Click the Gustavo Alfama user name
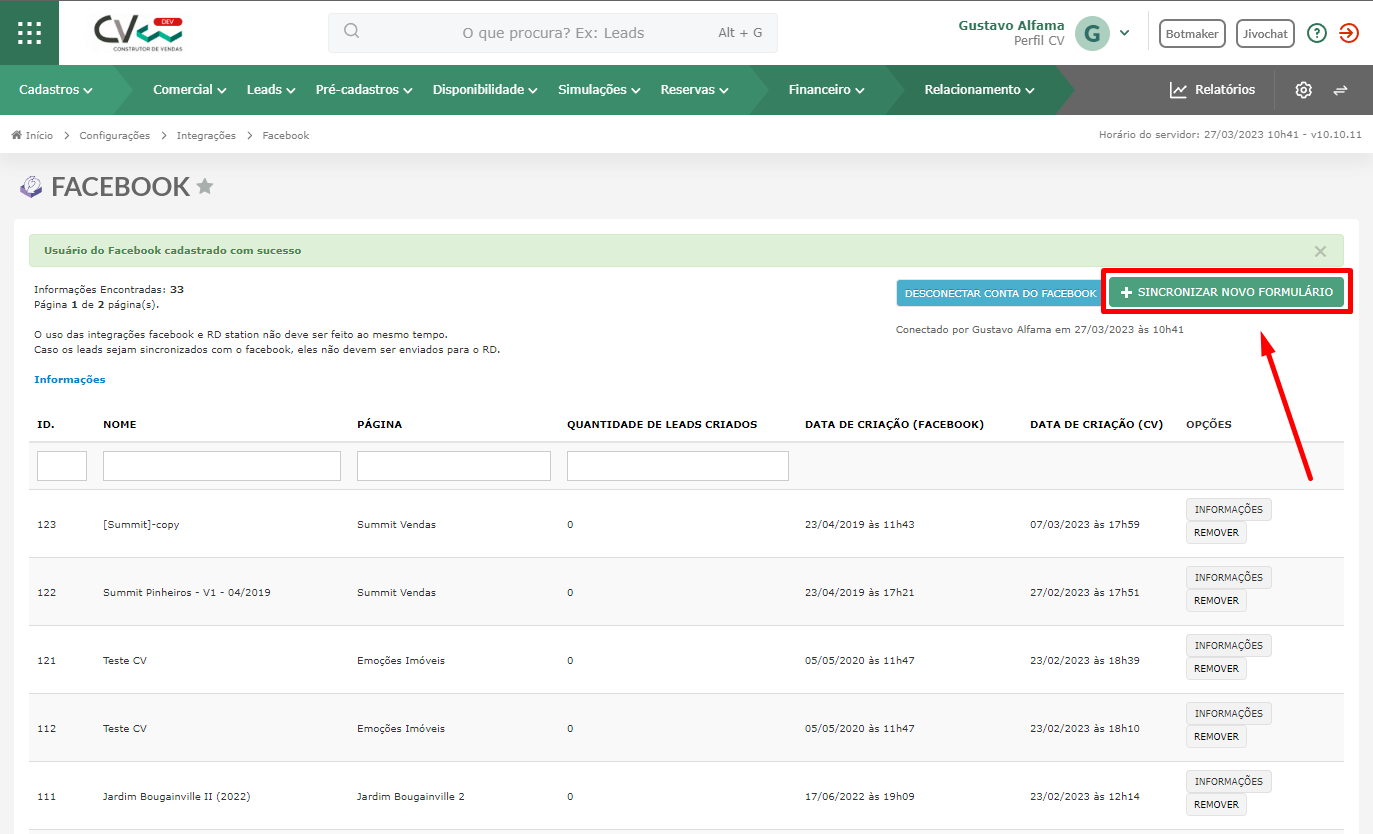This screenshot has height=834, width=1373. (x=1011, y=25)
